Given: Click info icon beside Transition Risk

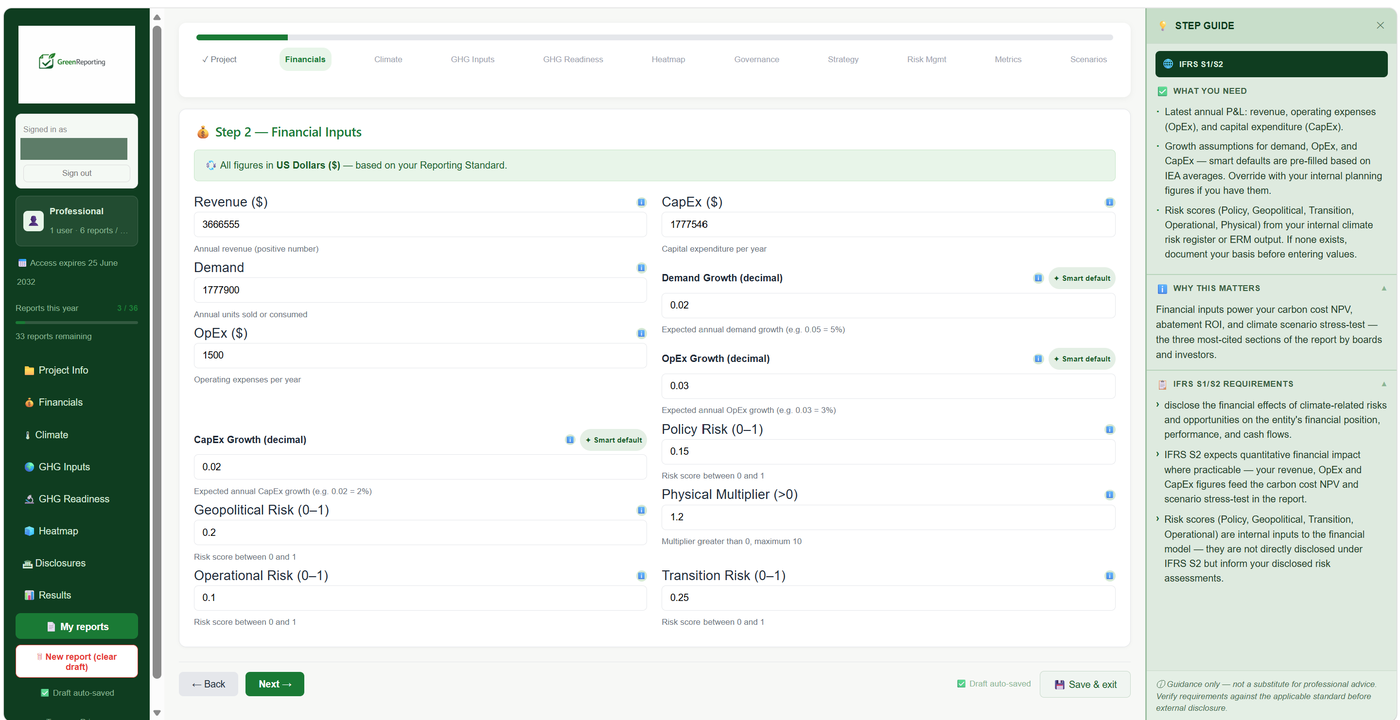Looking at the screenshot, I should point(1109,576).
